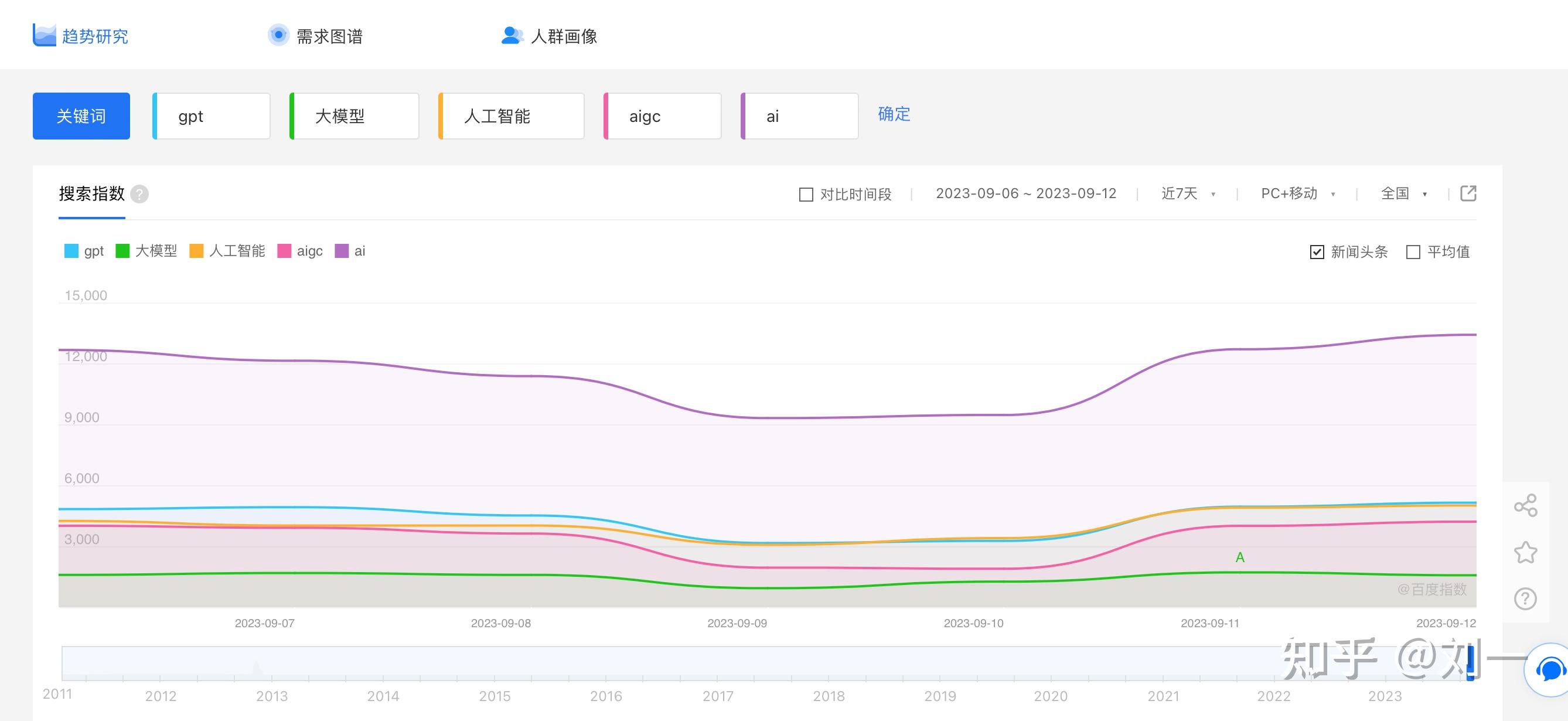The width and height of the screenshot is (1568, 721).
Task: Click the share icon on the right edge
Action: [x=1525, y=505]
